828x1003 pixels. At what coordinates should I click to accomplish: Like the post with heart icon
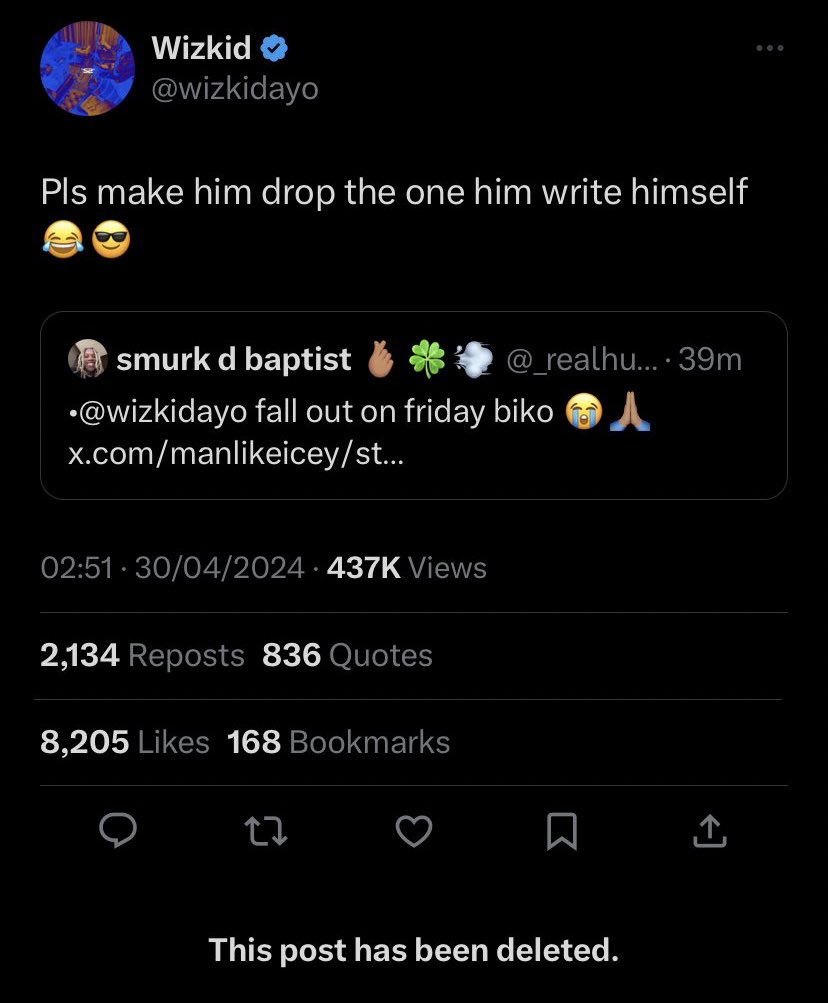coord(414,830)
